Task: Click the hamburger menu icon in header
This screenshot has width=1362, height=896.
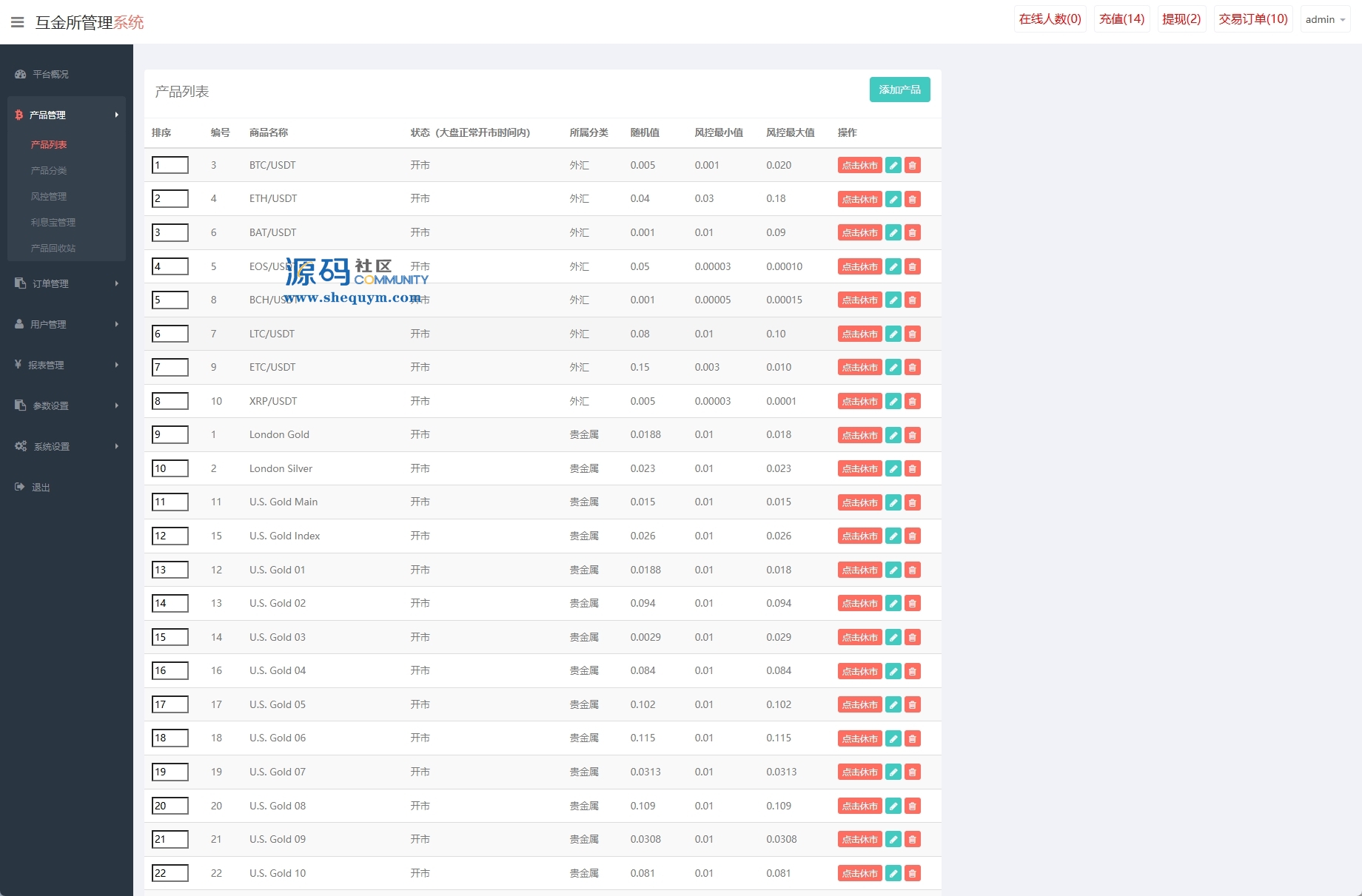Action: pyautogui.click(x=18, y=22)
